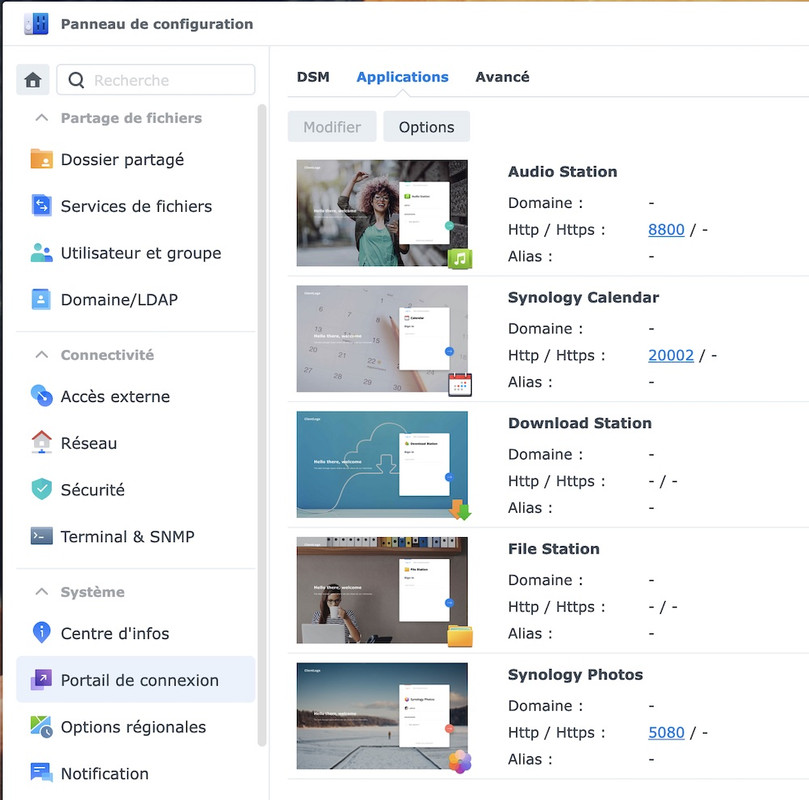Click Panneau de configuration title icon
The height and width of the screenshot is (800, 809).
pyautogui.click(x=36, y=24)
